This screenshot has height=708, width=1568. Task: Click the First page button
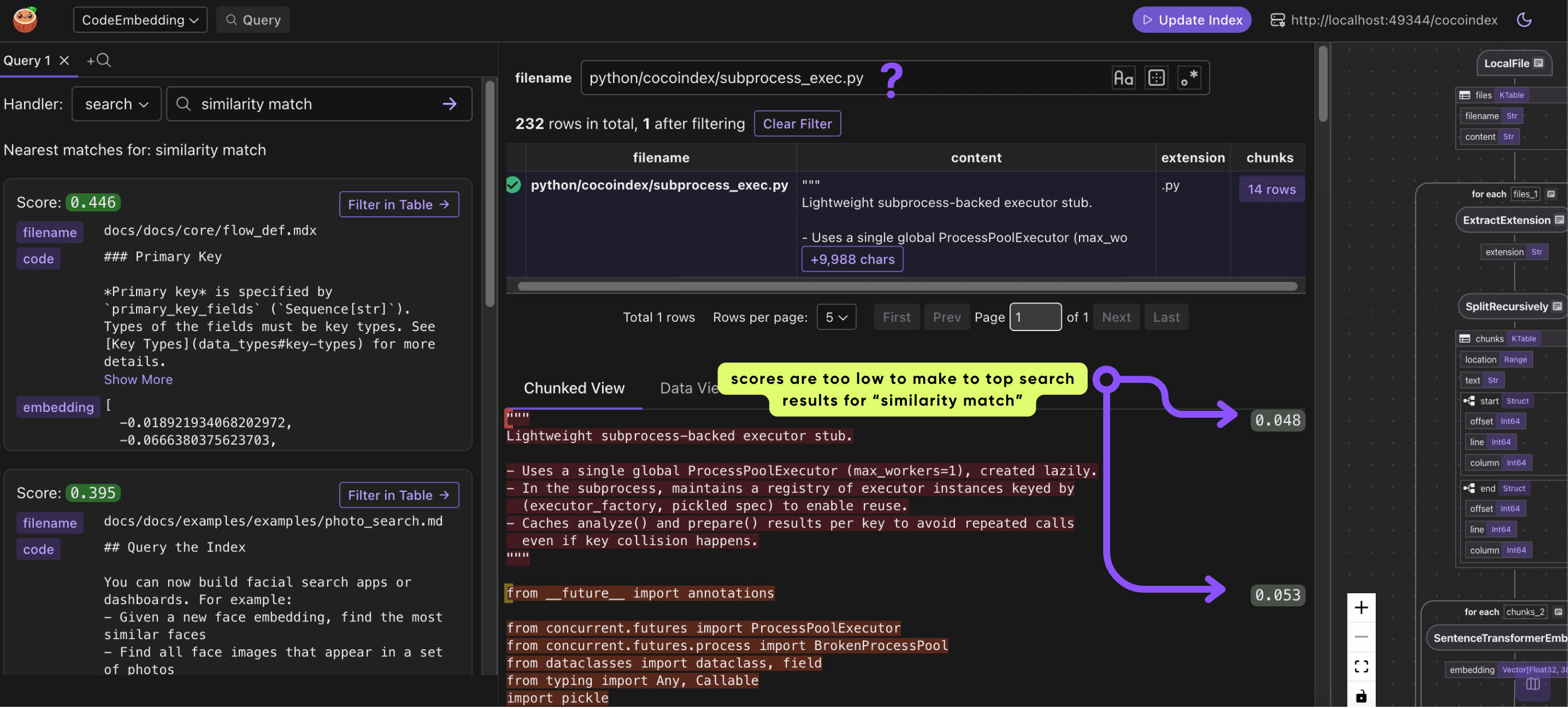(x=896, y=317)
